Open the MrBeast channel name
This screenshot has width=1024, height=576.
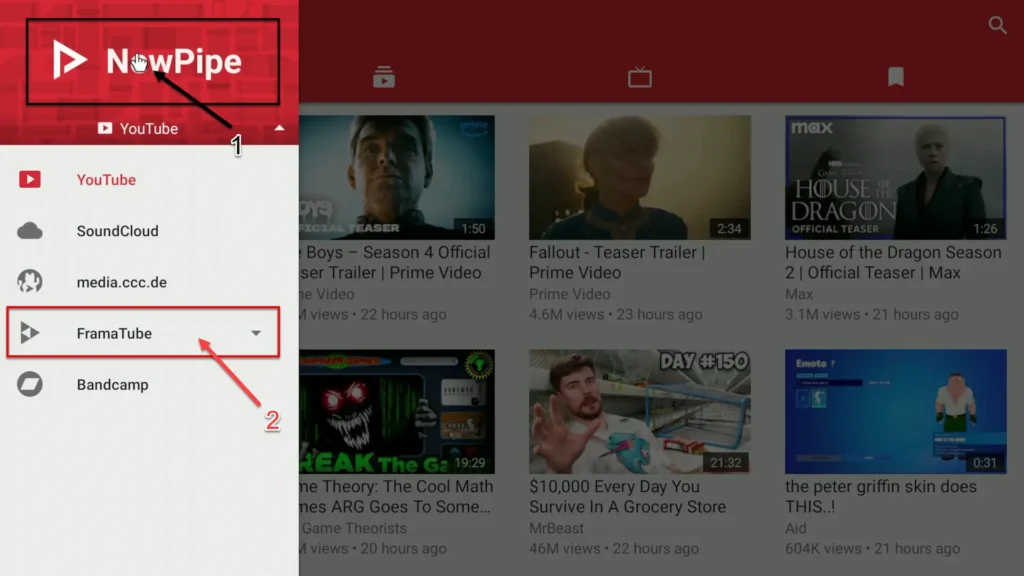[556, 528]
